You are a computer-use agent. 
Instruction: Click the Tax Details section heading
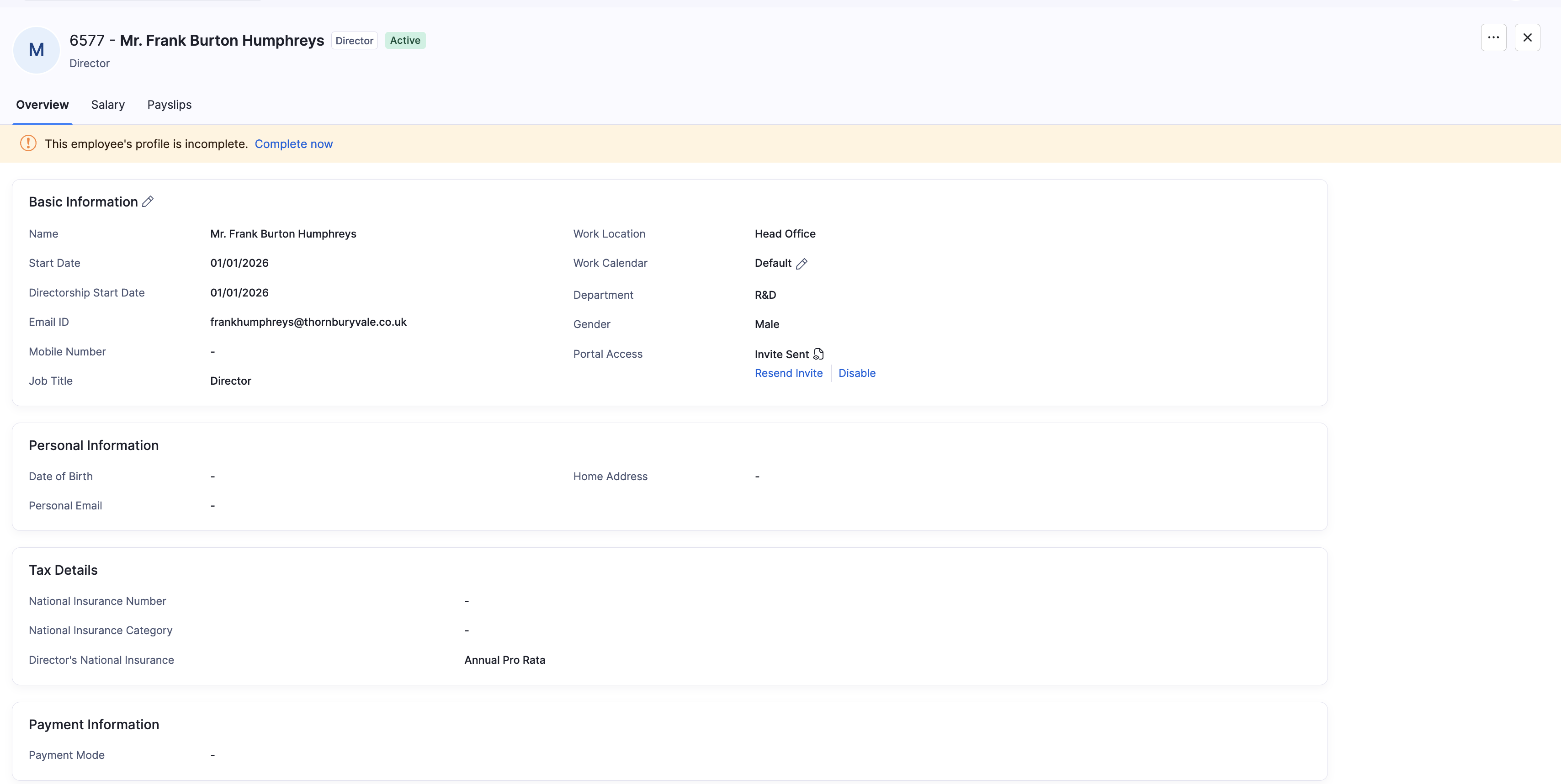coord(63,570)
